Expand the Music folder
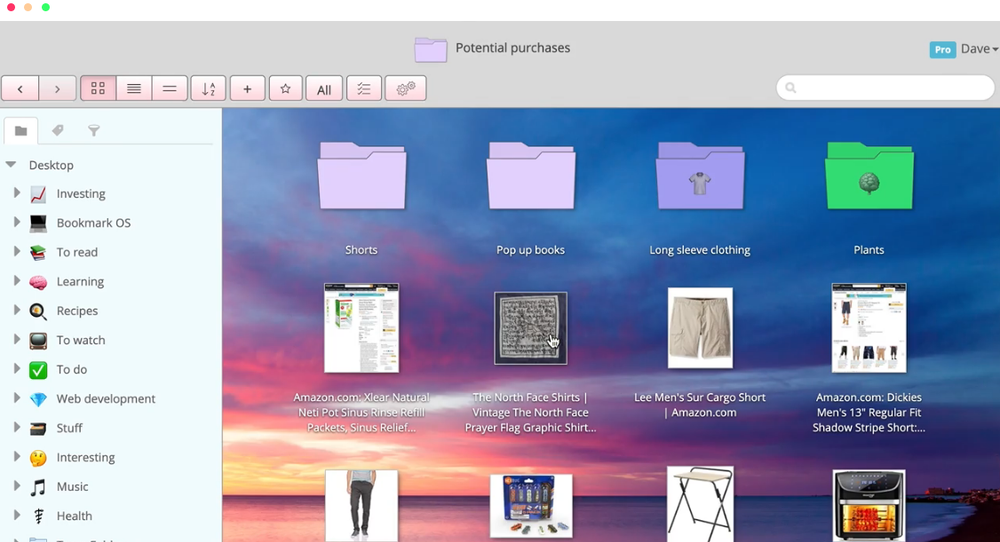 point(17,486)
